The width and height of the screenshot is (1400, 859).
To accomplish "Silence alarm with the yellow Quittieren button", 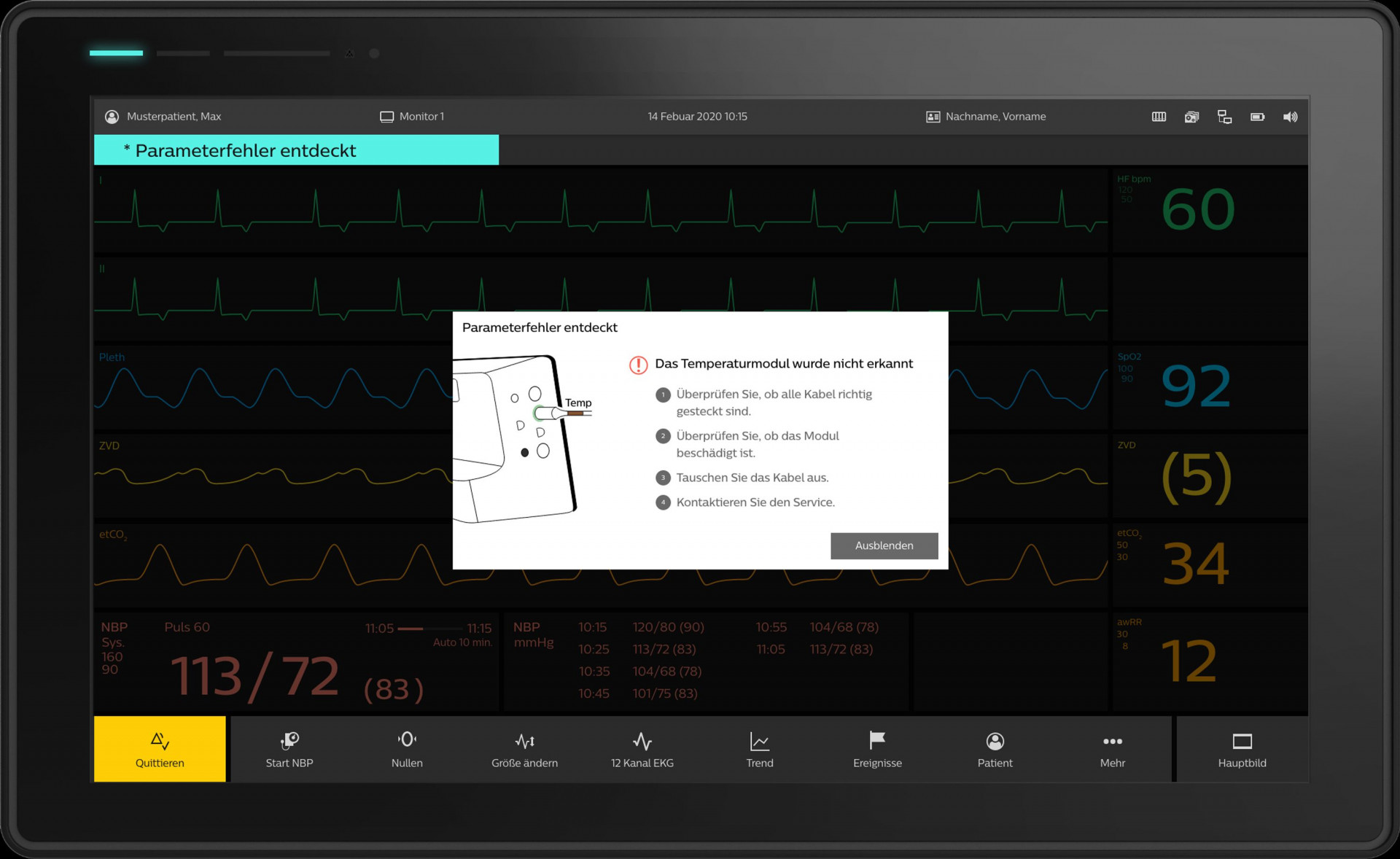I will click(x=160, y=749).
